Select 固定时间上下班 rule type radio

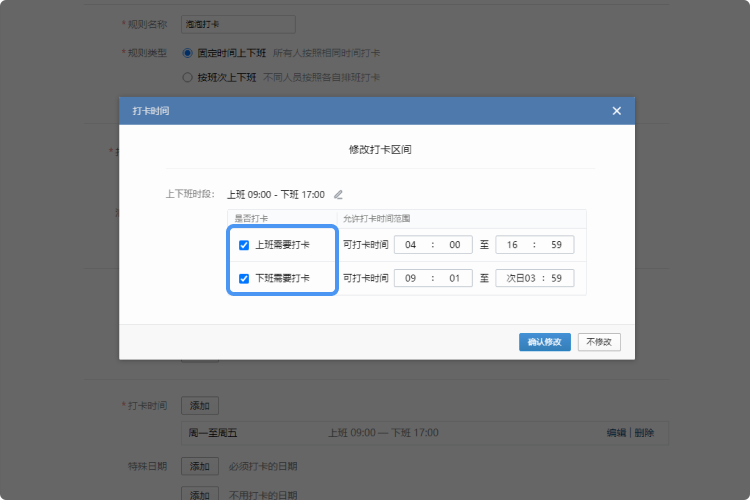point(188,53)
